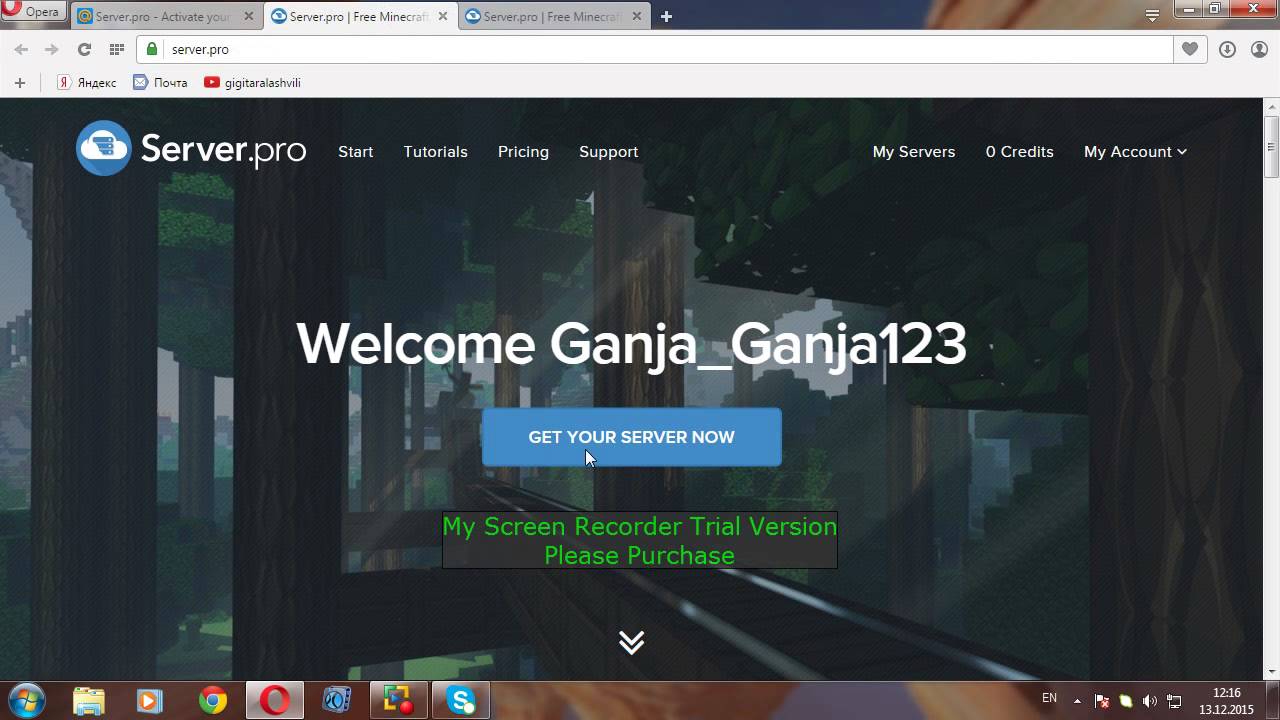
Task: Click the EN language indicator
Action: [x=1049, y=698]
